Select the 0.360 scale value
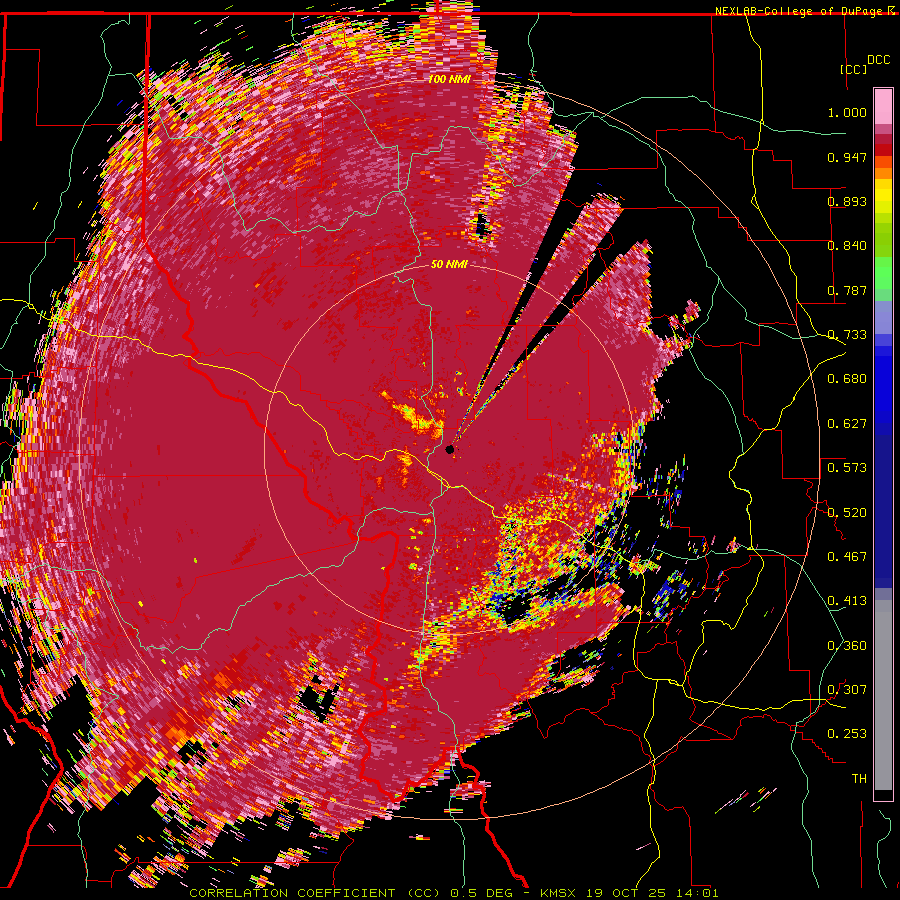900x900 pixels. pyautogui.click(x=847, y=646)
